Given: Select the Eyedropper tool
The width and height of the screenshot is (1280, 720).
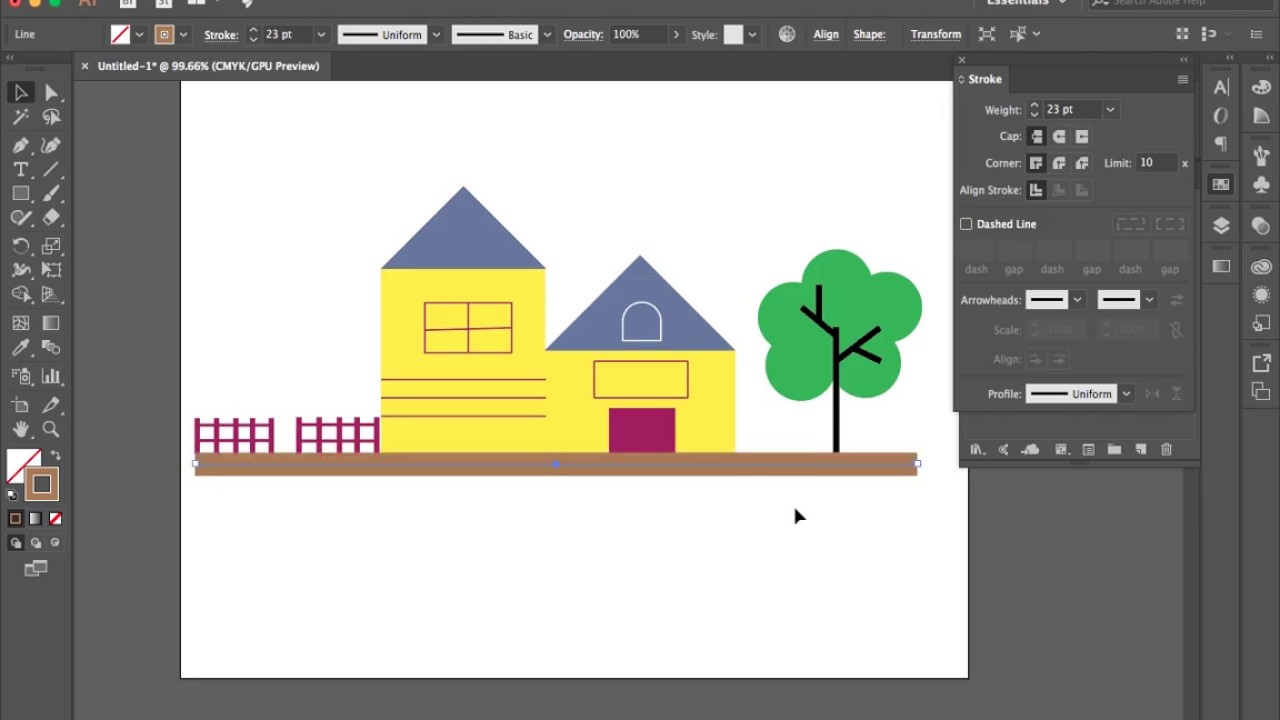Looking at the screenshot, I should 21,348.
